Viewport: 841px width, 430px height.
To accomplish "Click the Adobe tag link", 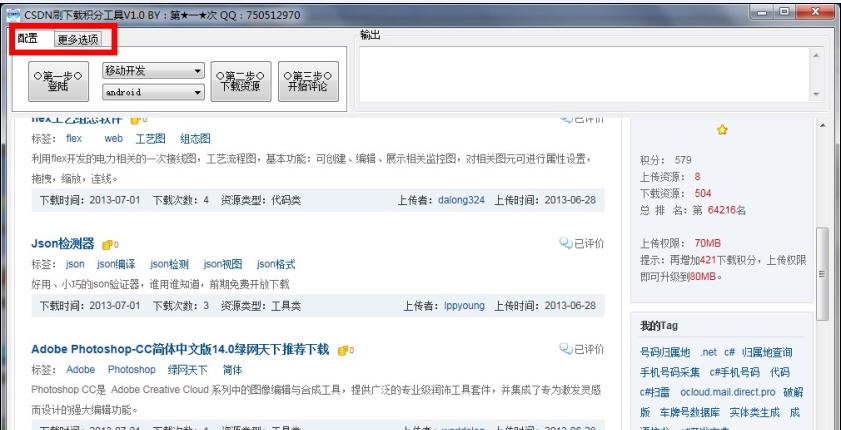I will tap(80, 370).
